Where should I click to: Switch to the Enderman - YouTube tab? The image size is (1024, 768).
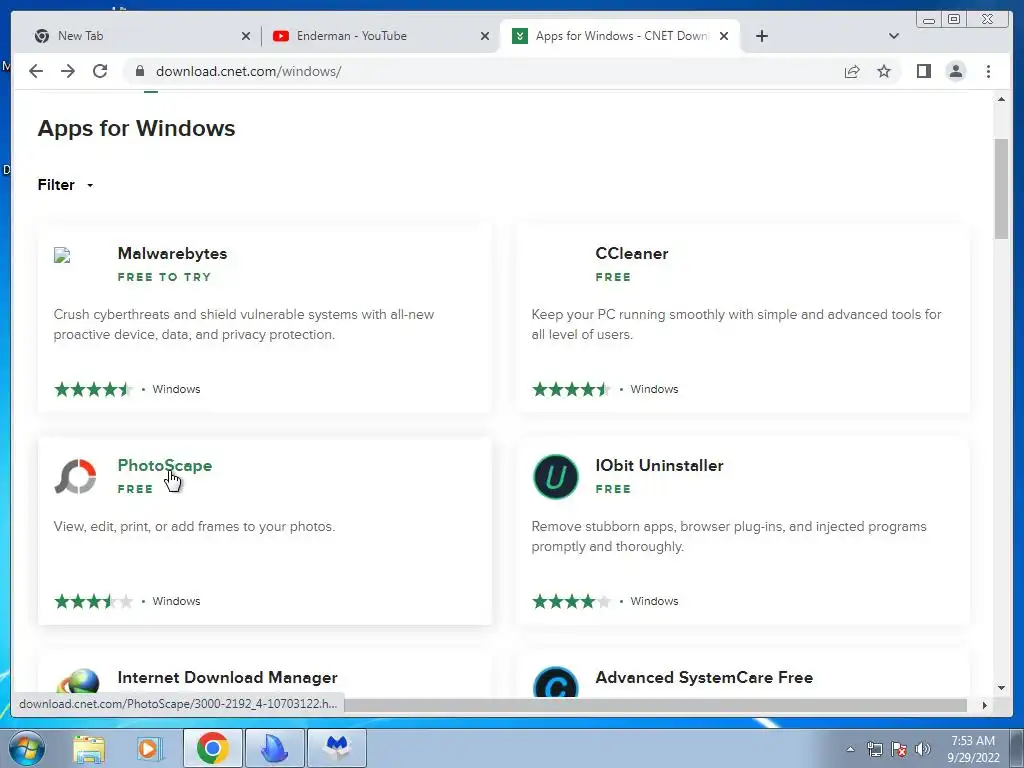pyautogui.click(x=381, y=36)
